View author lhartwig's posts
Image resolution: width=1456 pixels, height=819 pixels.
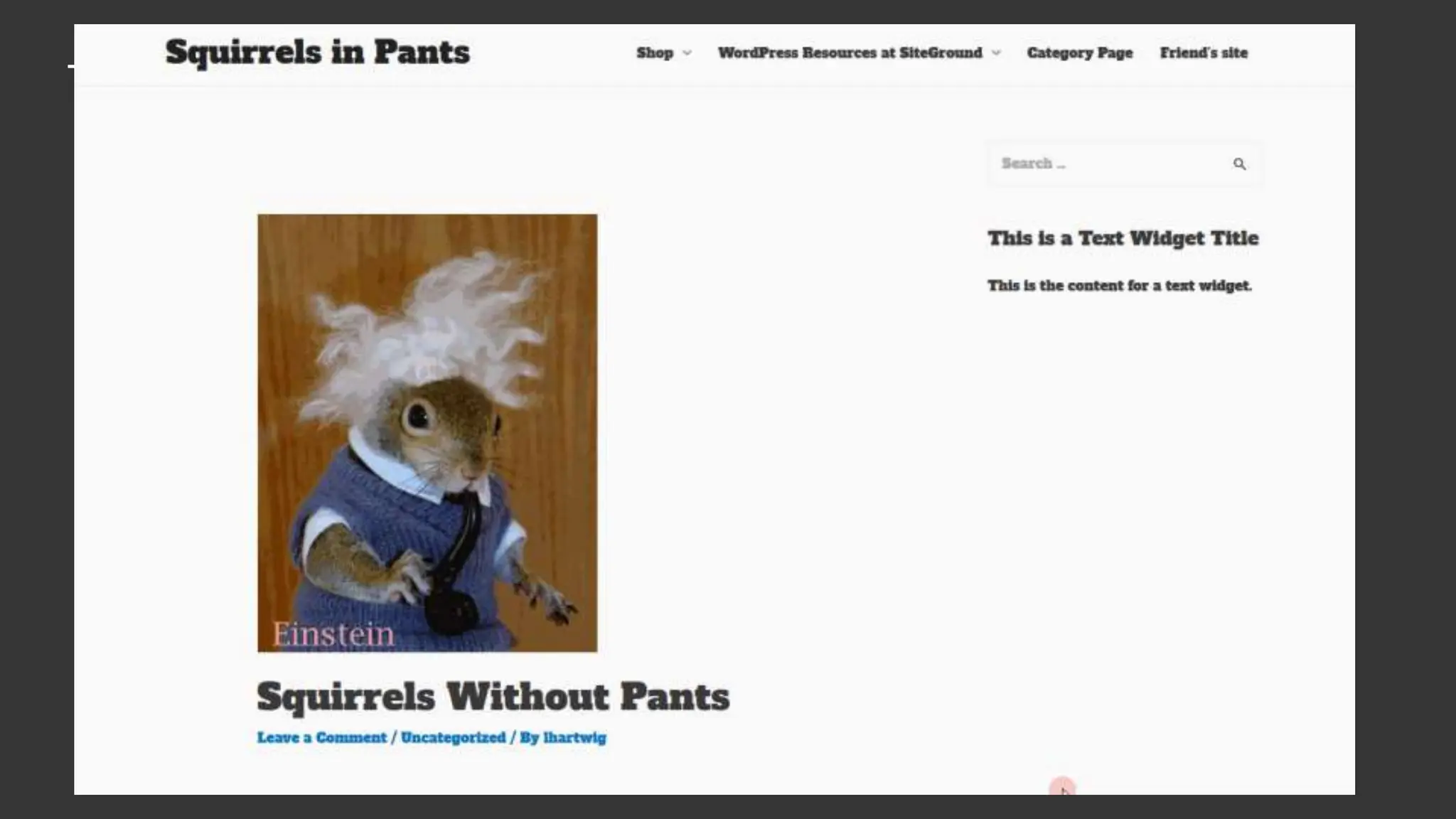tap(574, 738)
